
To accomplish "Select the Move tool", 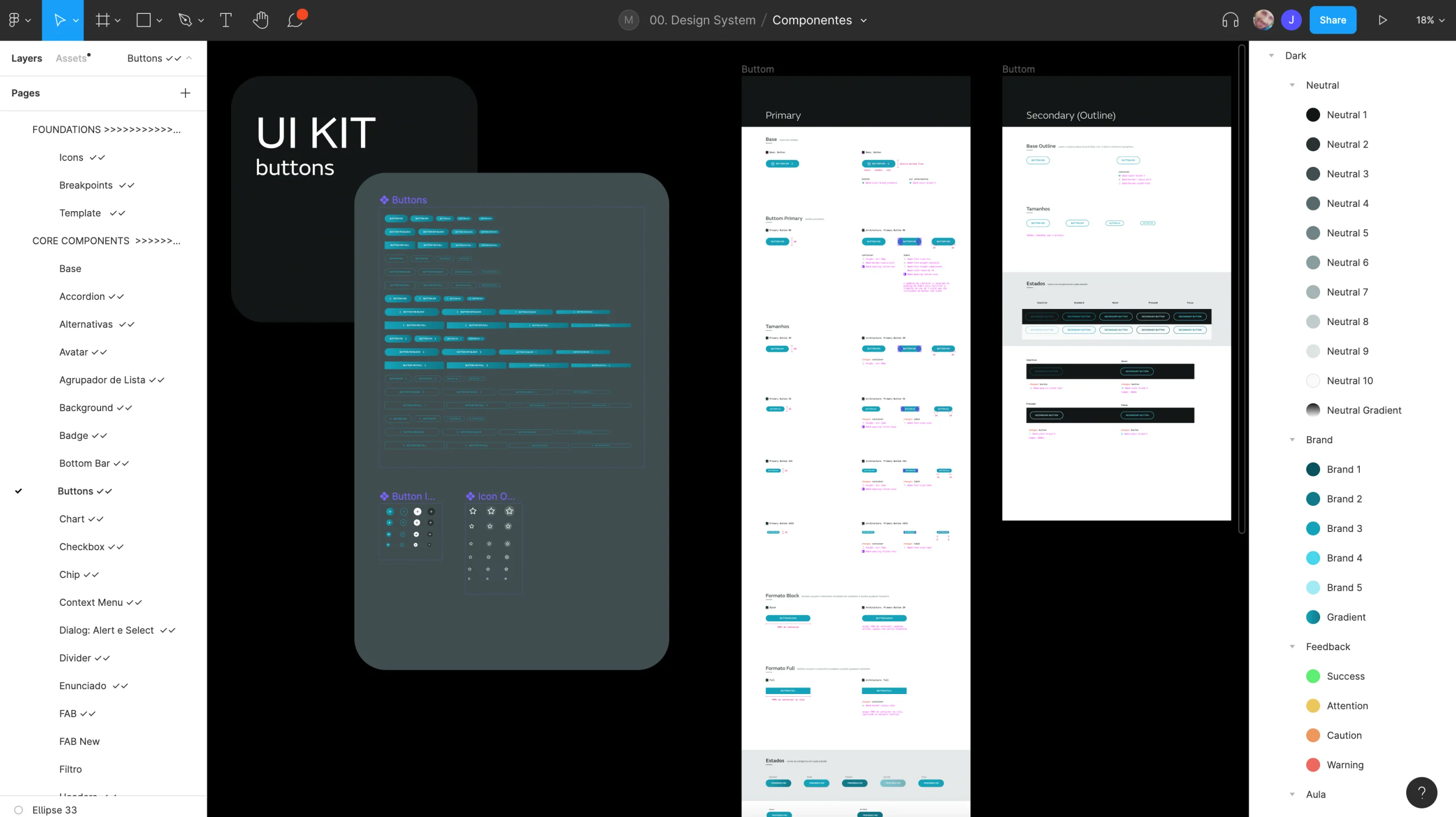I will [x=59, y=20].
